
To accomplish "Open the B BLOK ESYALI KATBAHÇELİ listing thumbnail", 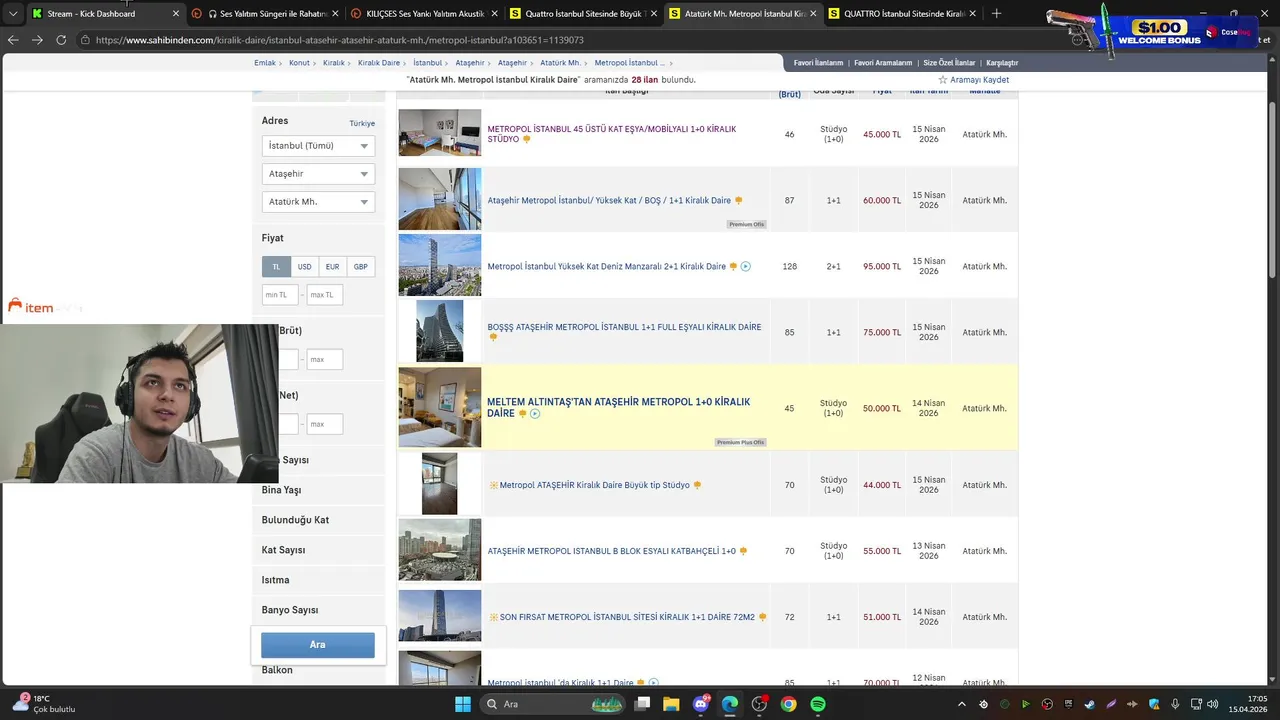I will coord(440,550).
